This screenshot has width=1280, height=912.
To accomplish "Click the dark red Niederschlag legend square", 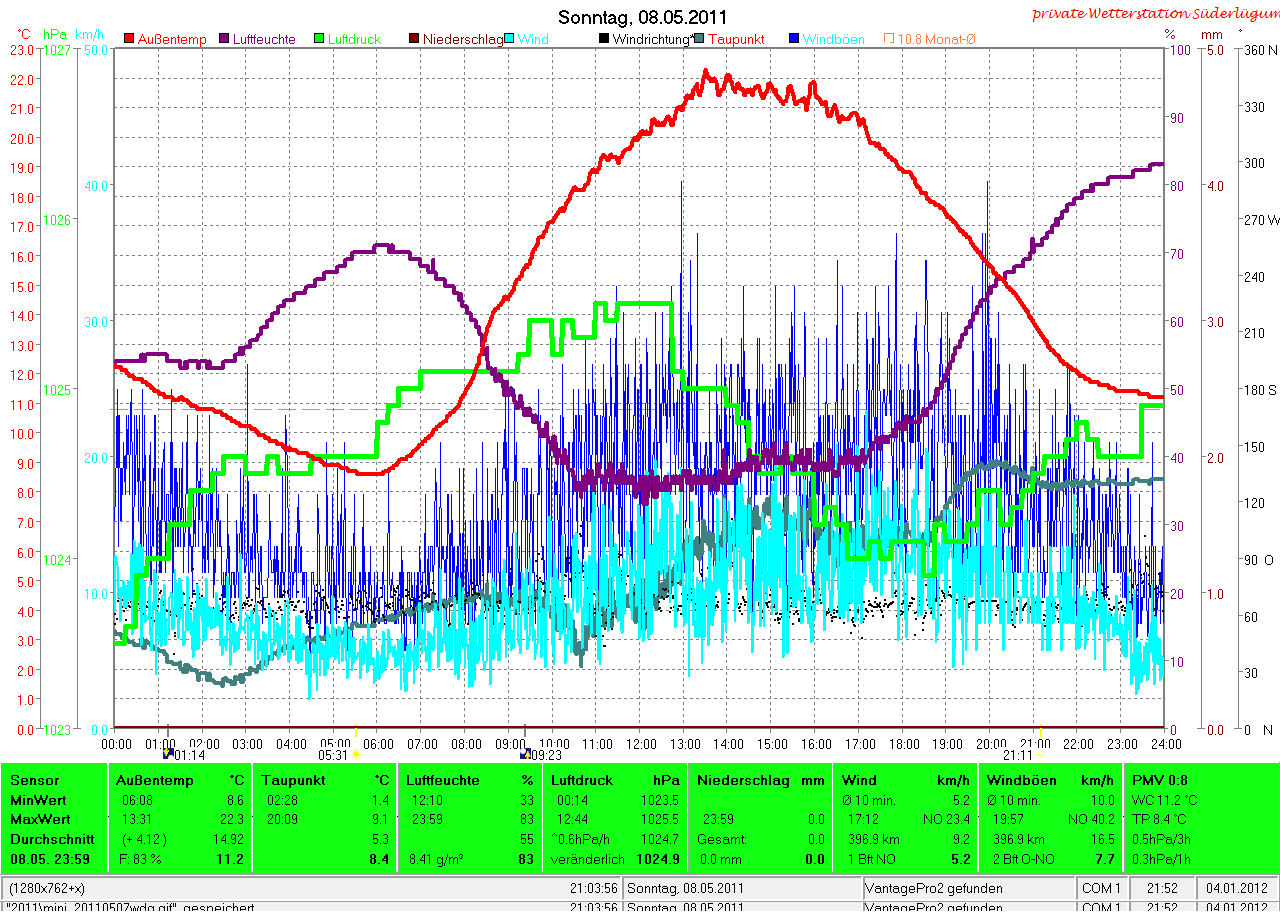I will (415, 39).
